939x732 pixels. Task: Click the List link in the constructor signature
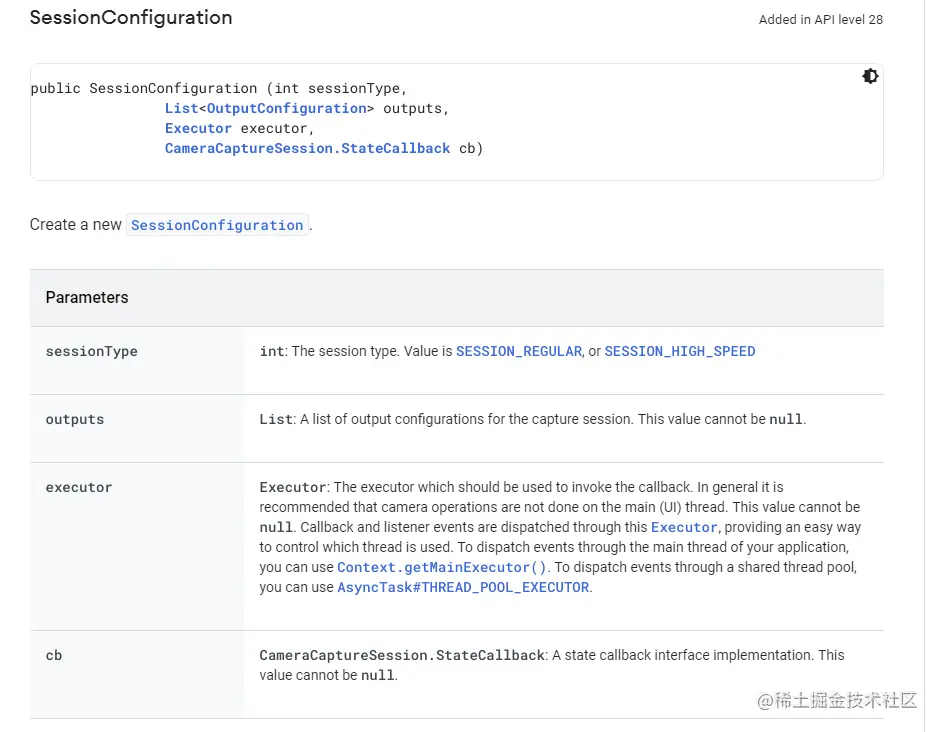(x=181, y=108)
